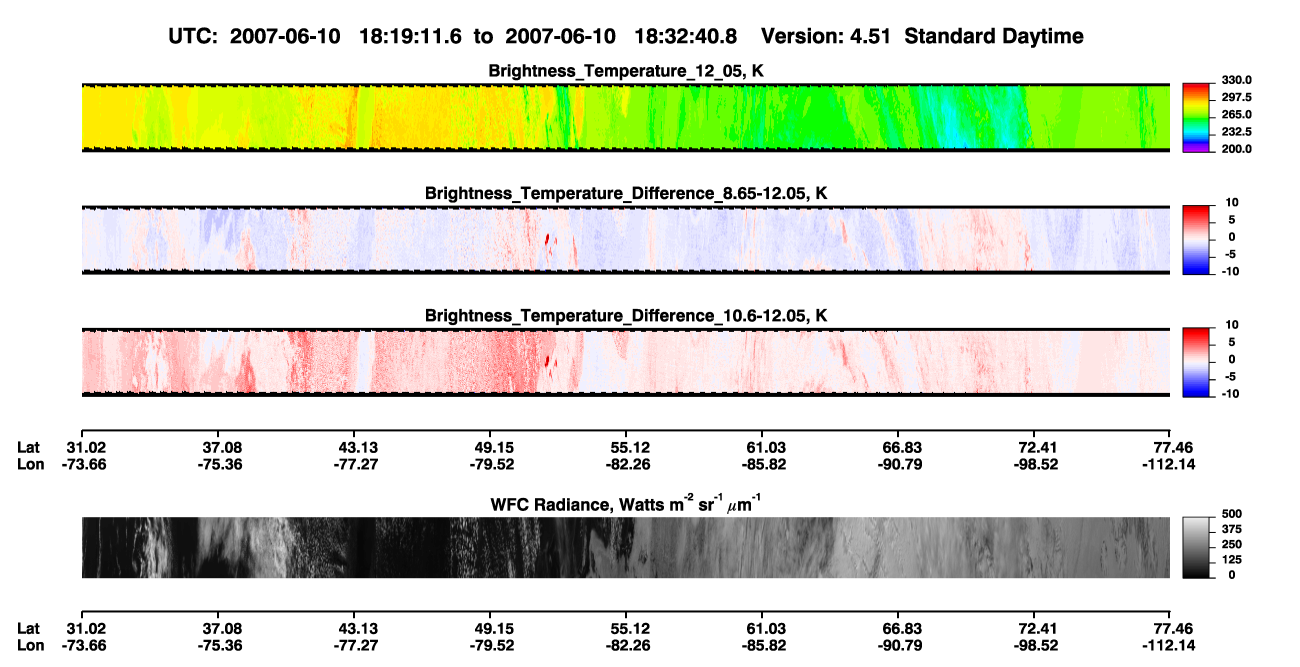Viewport: 1300px width, 667px height.
Task: Click the 10 tick on the 8.65-12.05 color bar
Action: (x=1230, y=202)
